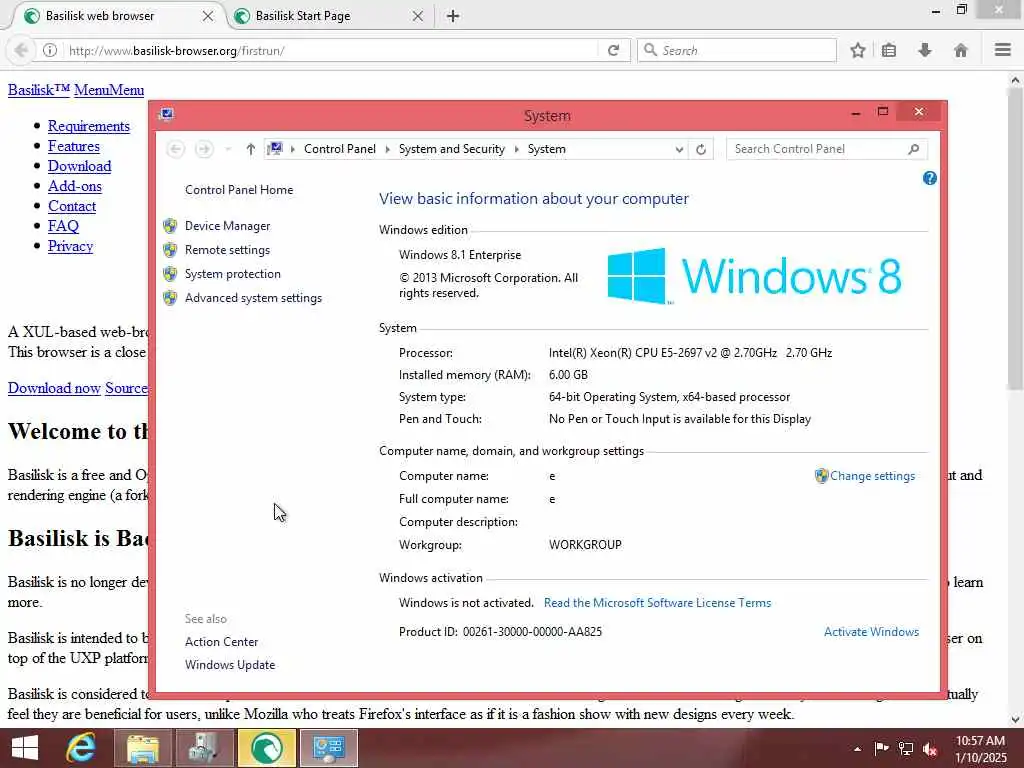Screen dimensions: 1024x768
Task: Close the Basilisk web browser tab
Action: (x=208, y=16)
